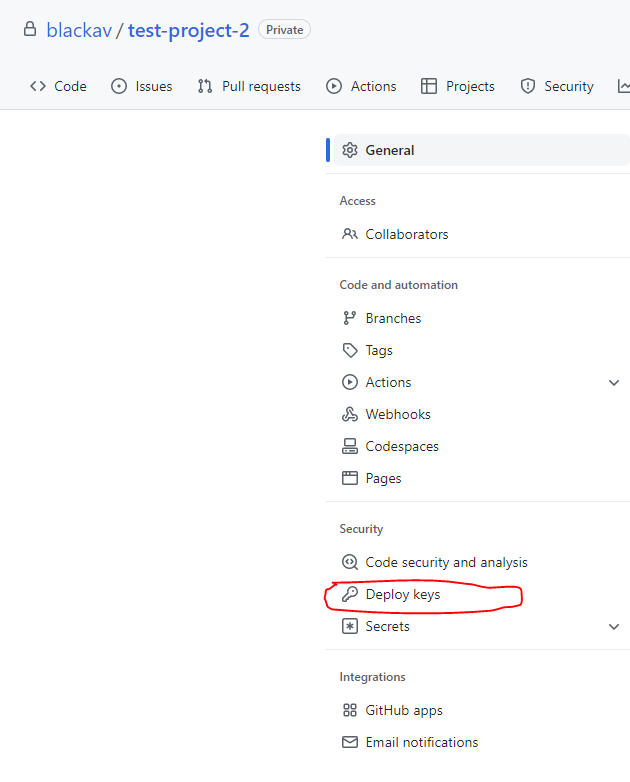Open the test-project-2 repository link
The height and width of the screenshot is (782, 630).
189,31
